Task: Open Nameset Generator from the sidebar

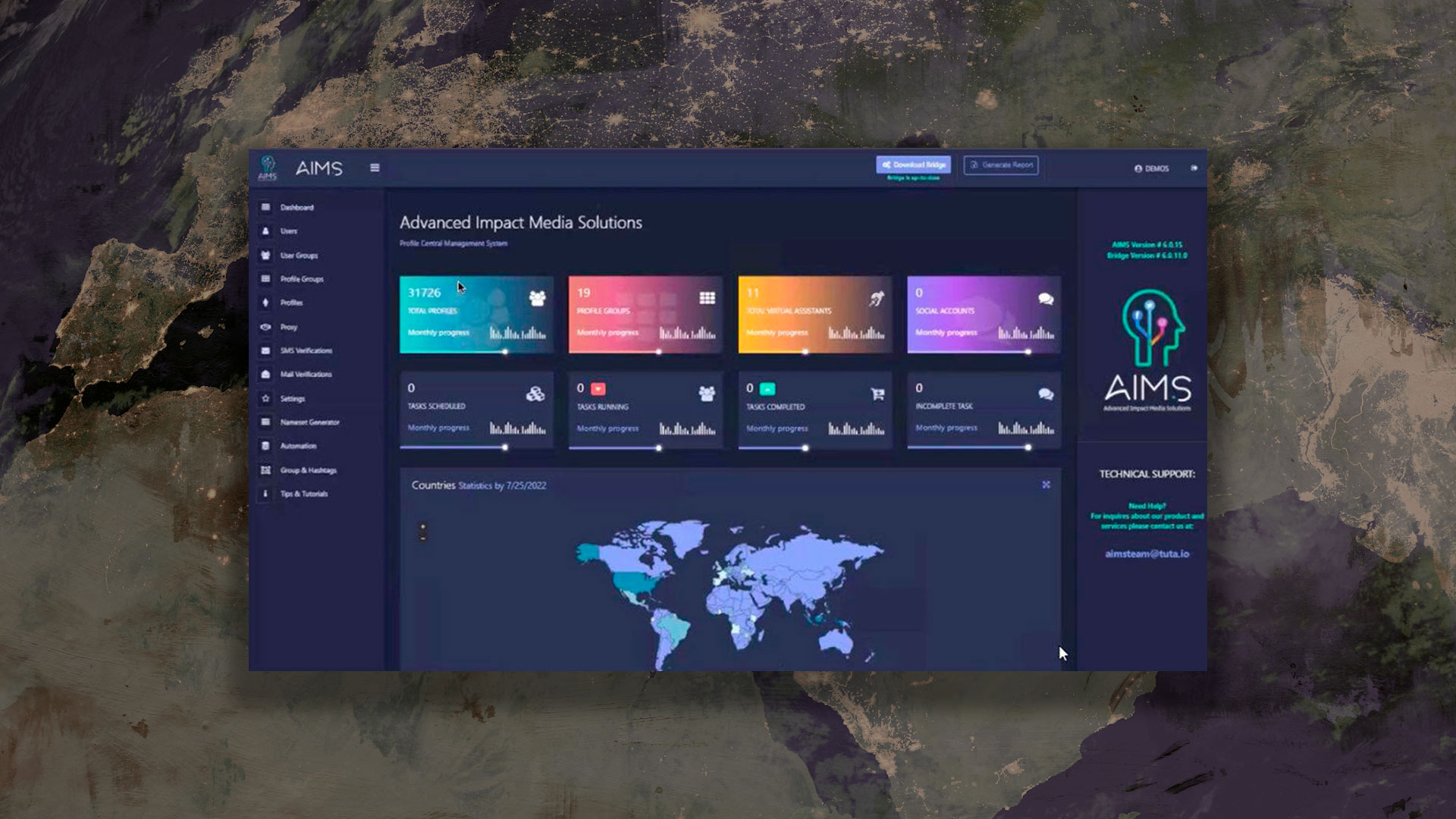Action: pyautogui.click(x=309, y=422)
